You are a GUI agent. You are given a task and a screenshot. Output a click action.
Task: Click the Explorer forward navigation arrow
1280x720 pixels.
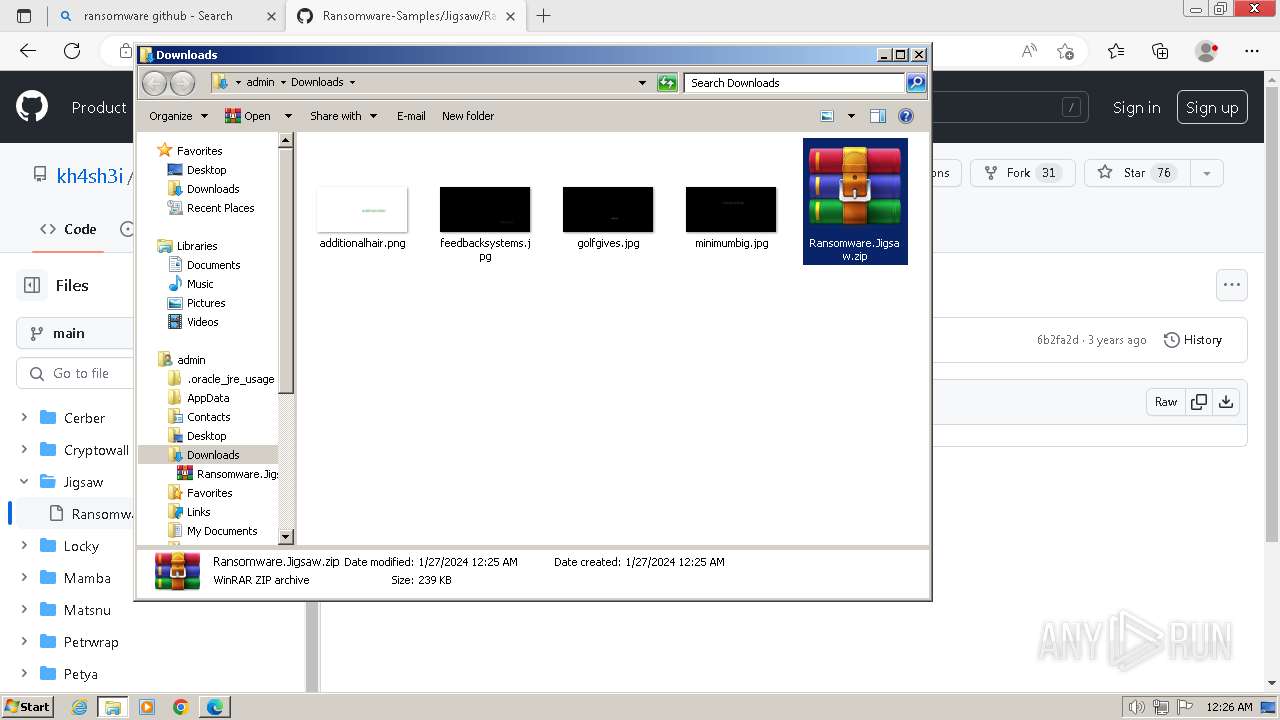click(182, 83)
